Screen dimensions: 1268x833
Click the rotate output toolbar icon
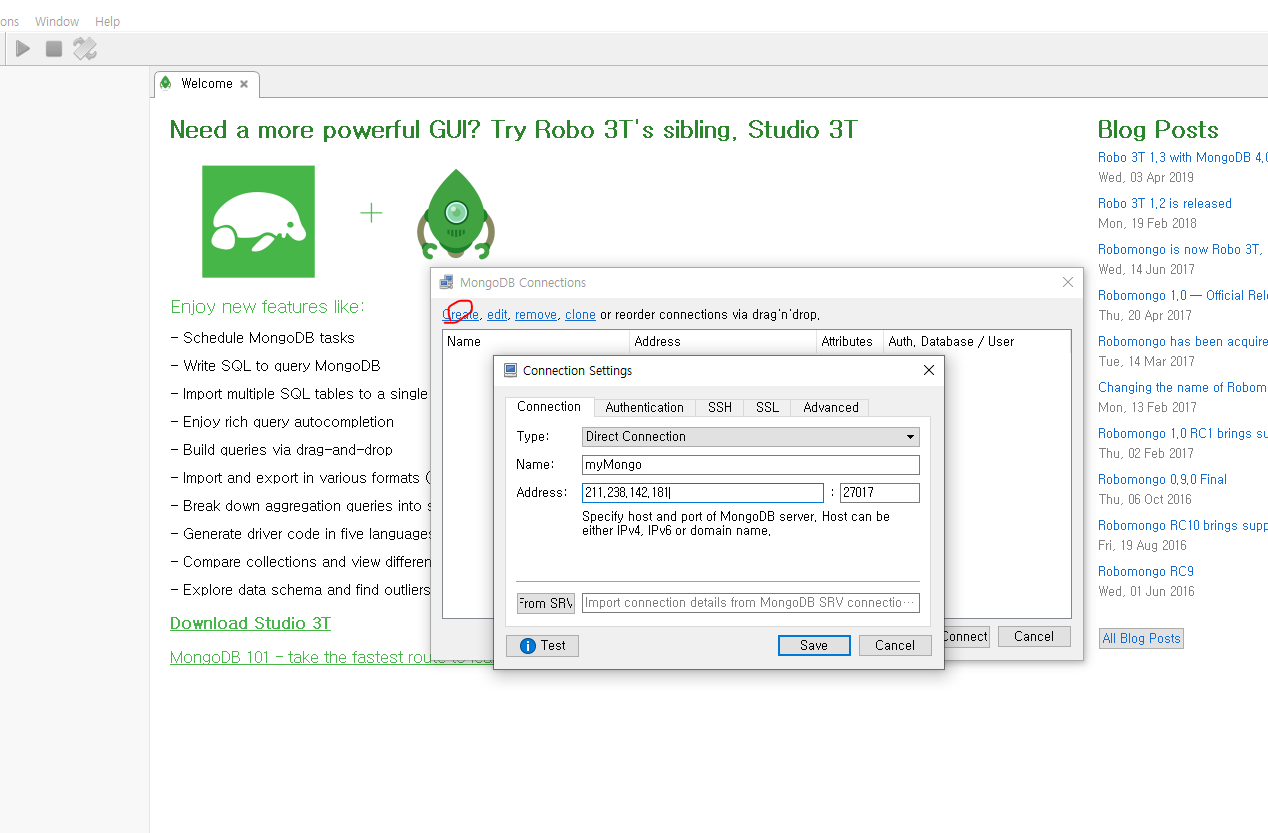85,48
